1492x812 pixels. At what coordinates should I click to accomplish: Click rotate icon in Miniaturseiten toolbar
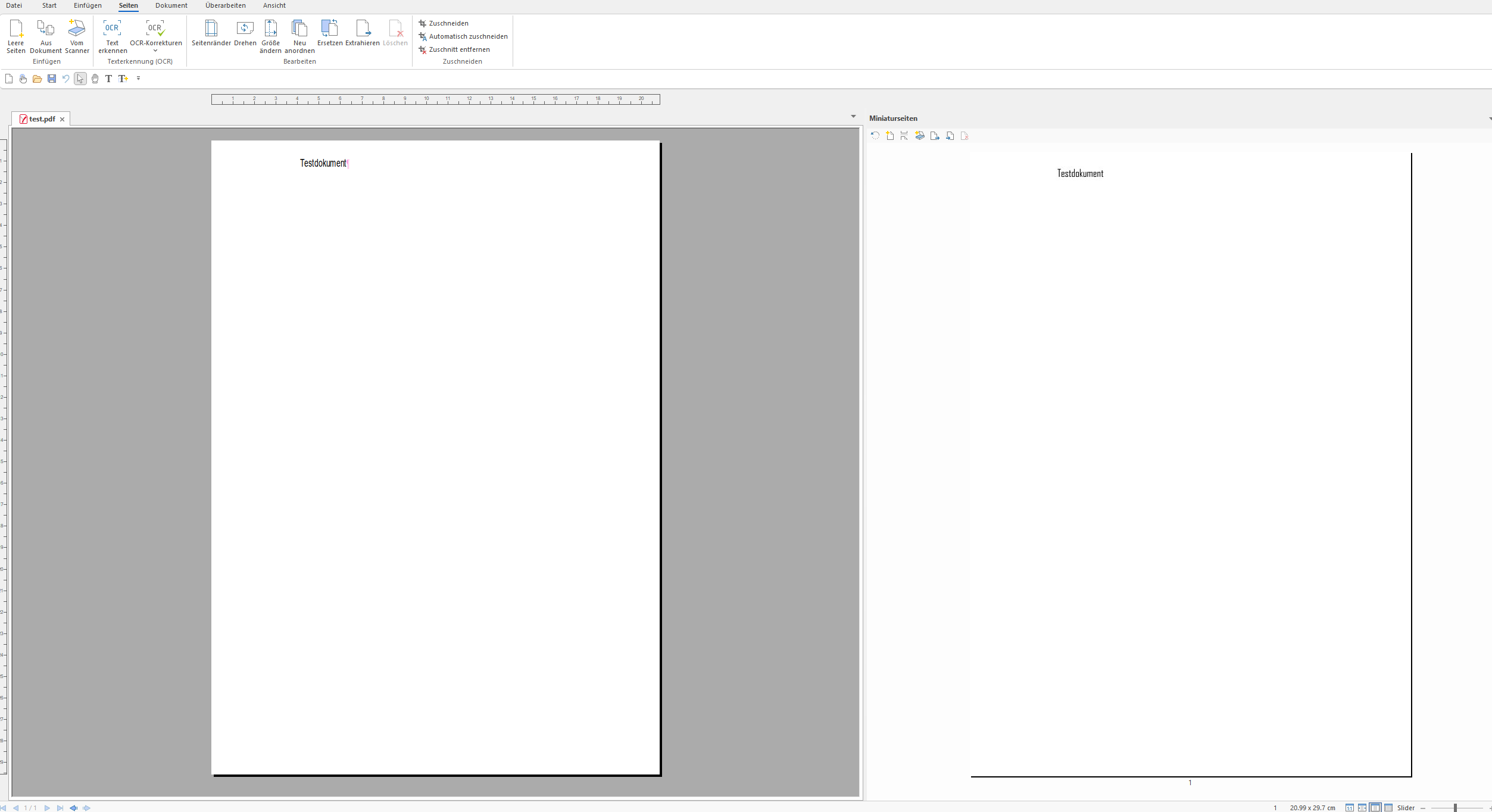[x=875, y=136]
